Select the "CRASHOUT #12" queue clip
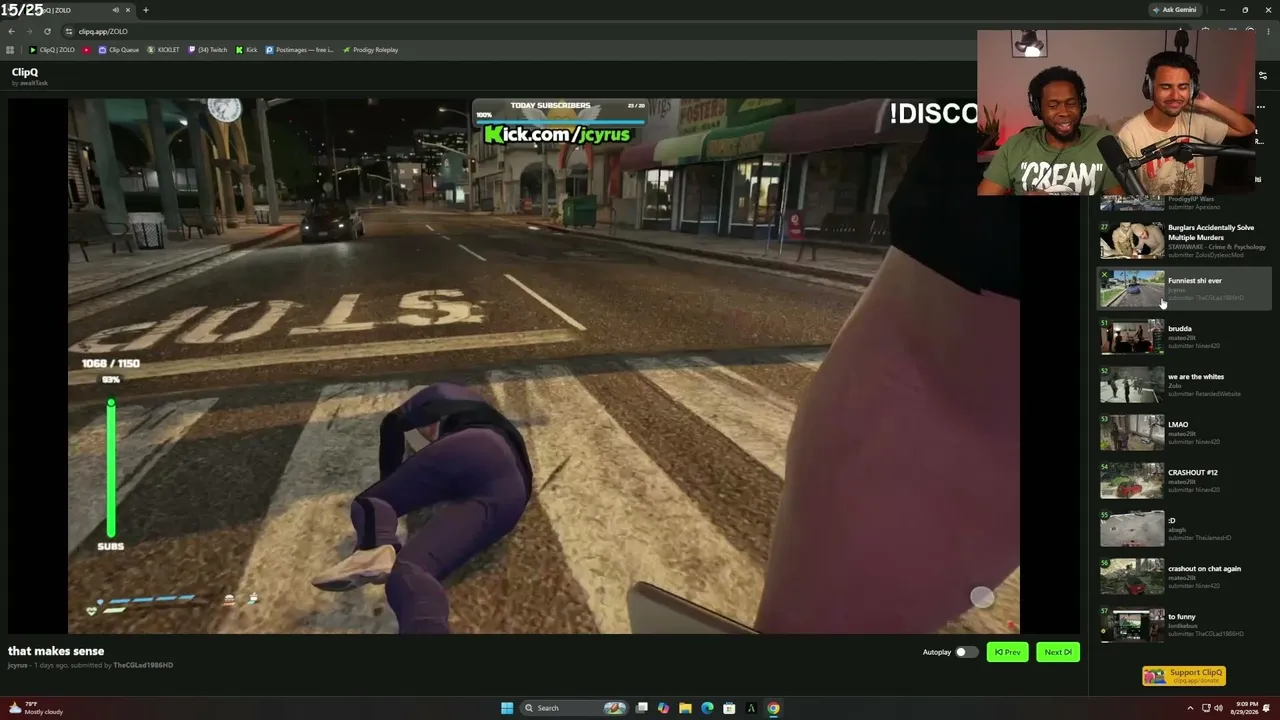Image resolution: width=1280 pixels, height=720 pixels. pos(1185,480)
